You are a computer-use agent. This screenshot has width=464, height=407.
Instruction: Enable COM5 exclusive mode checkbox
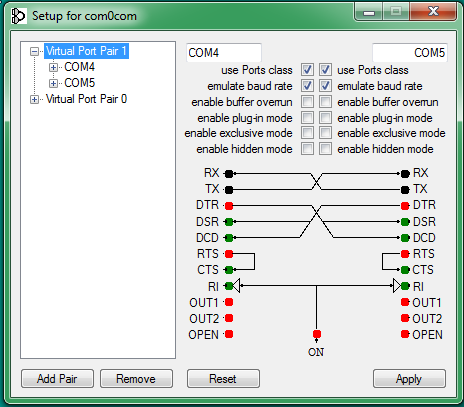pyautogui.click(x=325, y=133)
